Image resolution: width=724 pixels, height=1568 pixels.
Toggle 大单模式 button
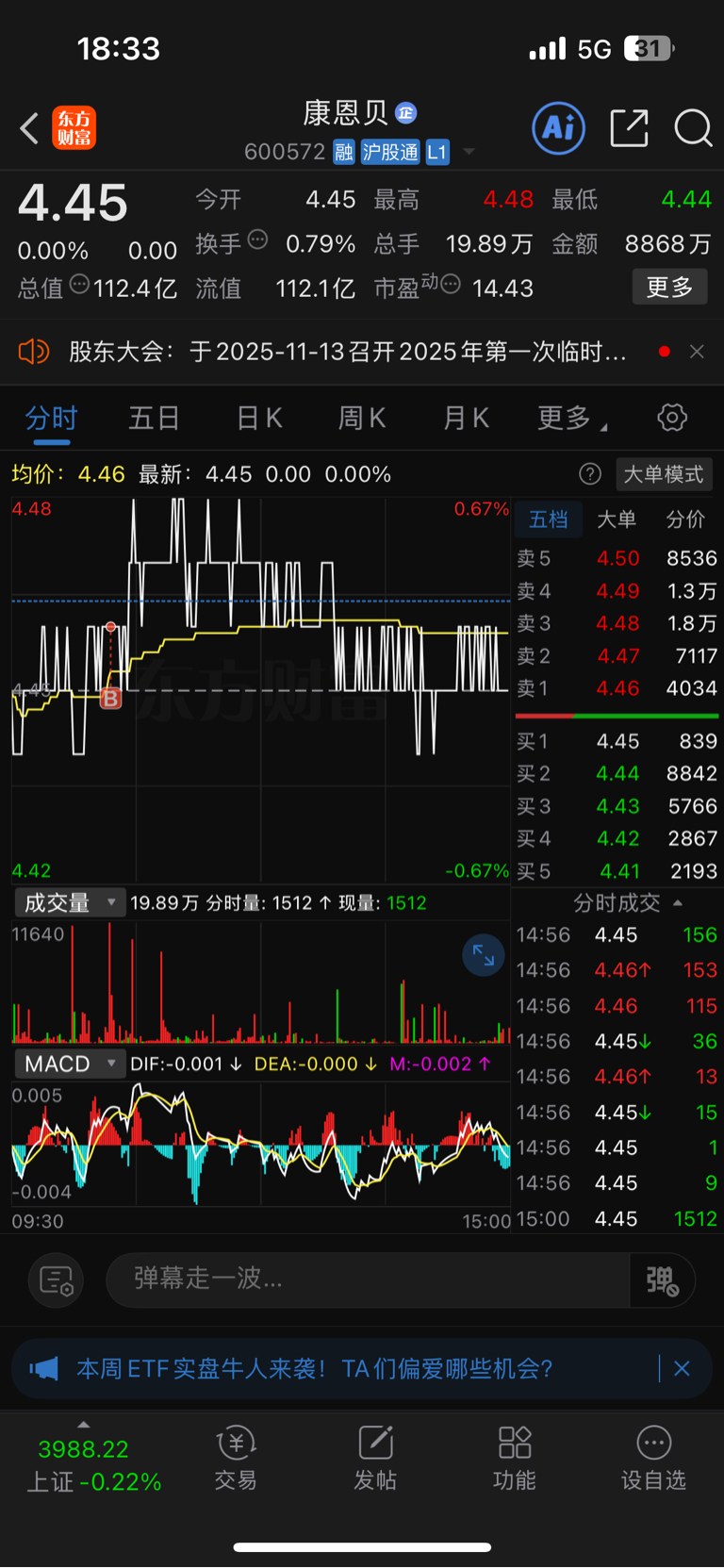[x=665, y=473]
